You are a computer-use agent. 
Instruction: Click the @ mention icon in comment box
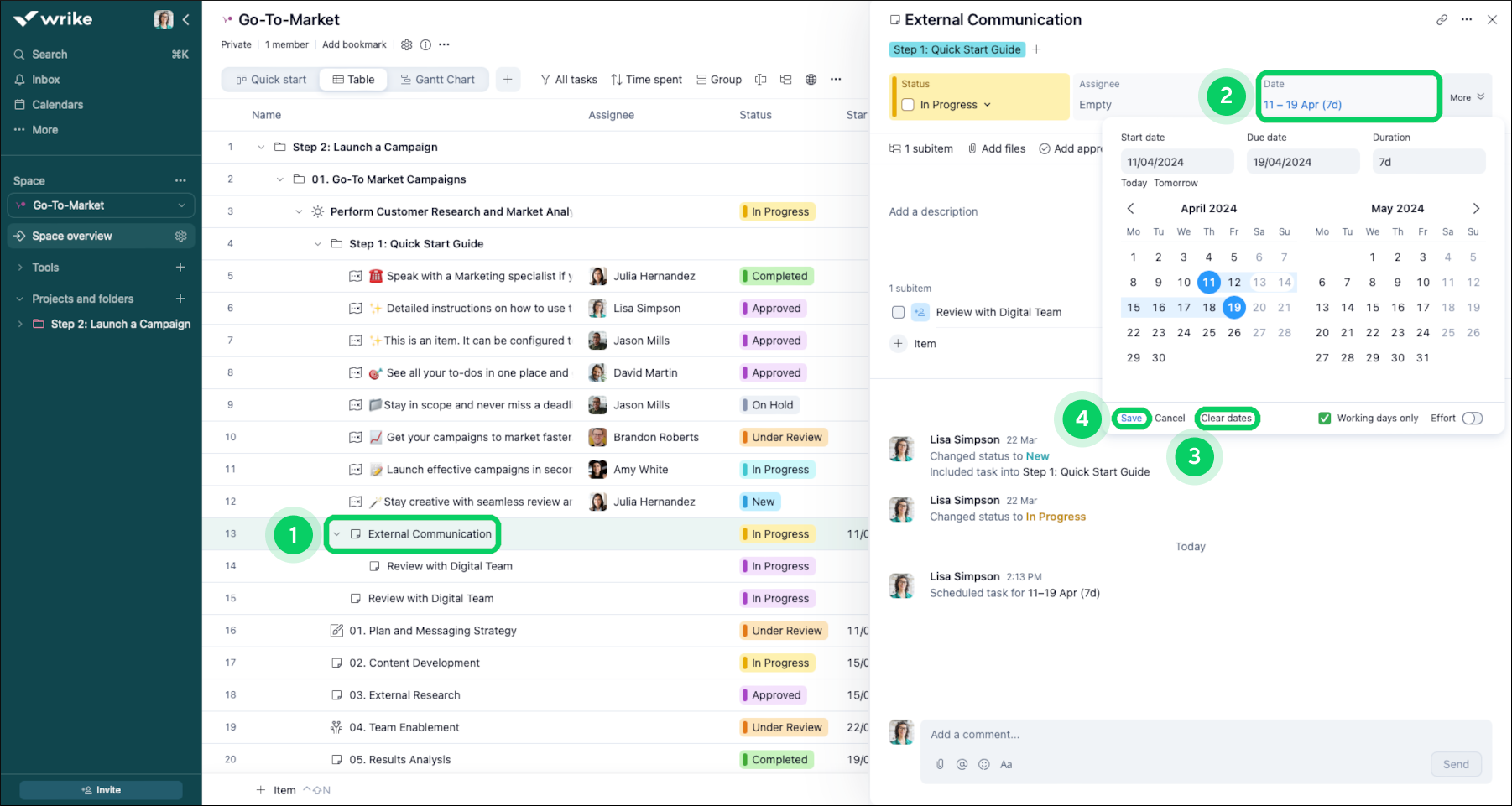click(x=962, y=764)
